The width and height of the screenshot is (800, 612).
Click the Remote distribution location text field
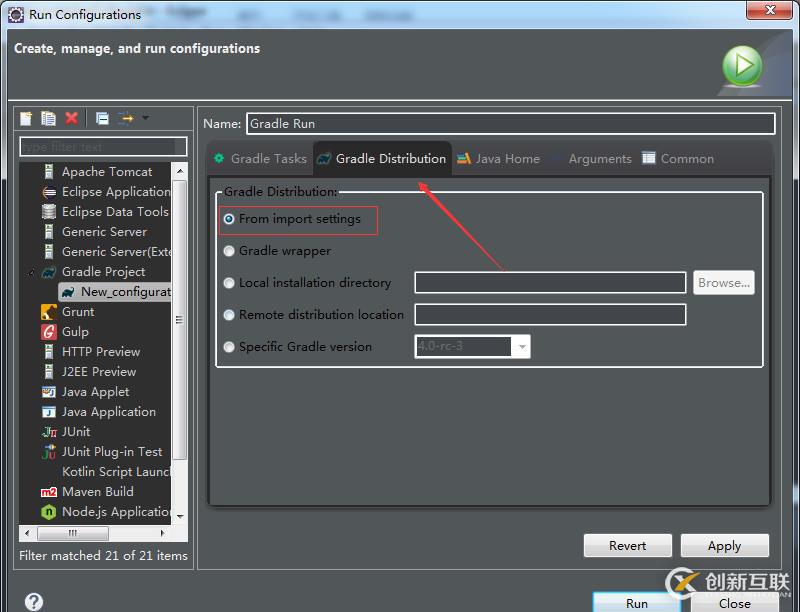point(550,315)
